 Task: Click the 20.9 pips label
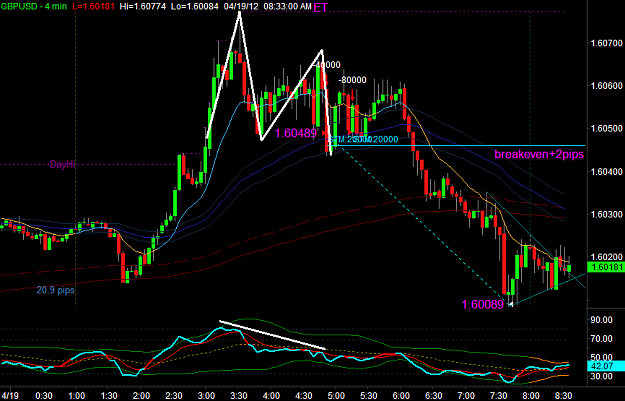point(55,290)
